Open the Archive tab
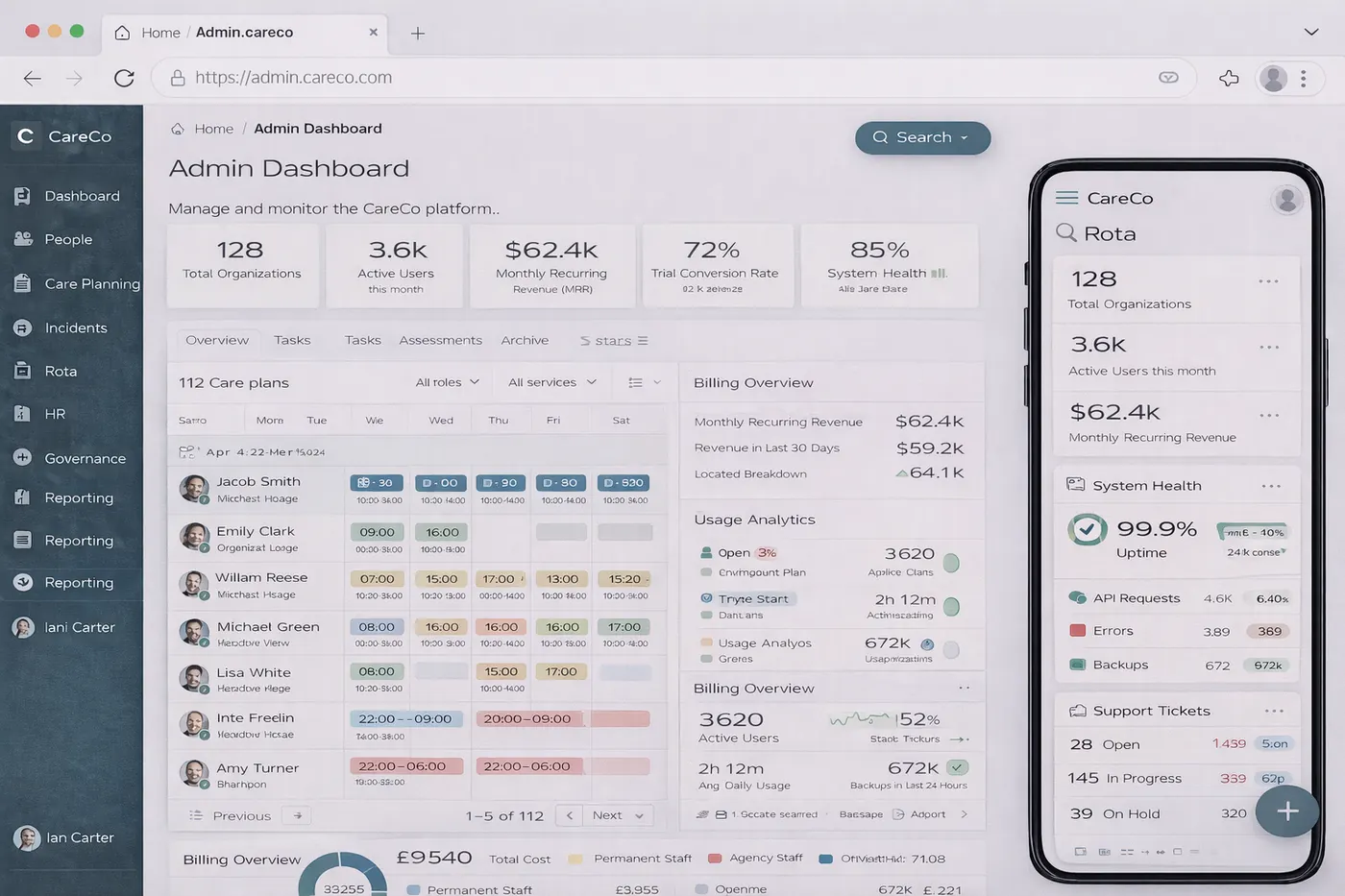Viewport: 1345px width, 896px height. [x=525, y=339]
